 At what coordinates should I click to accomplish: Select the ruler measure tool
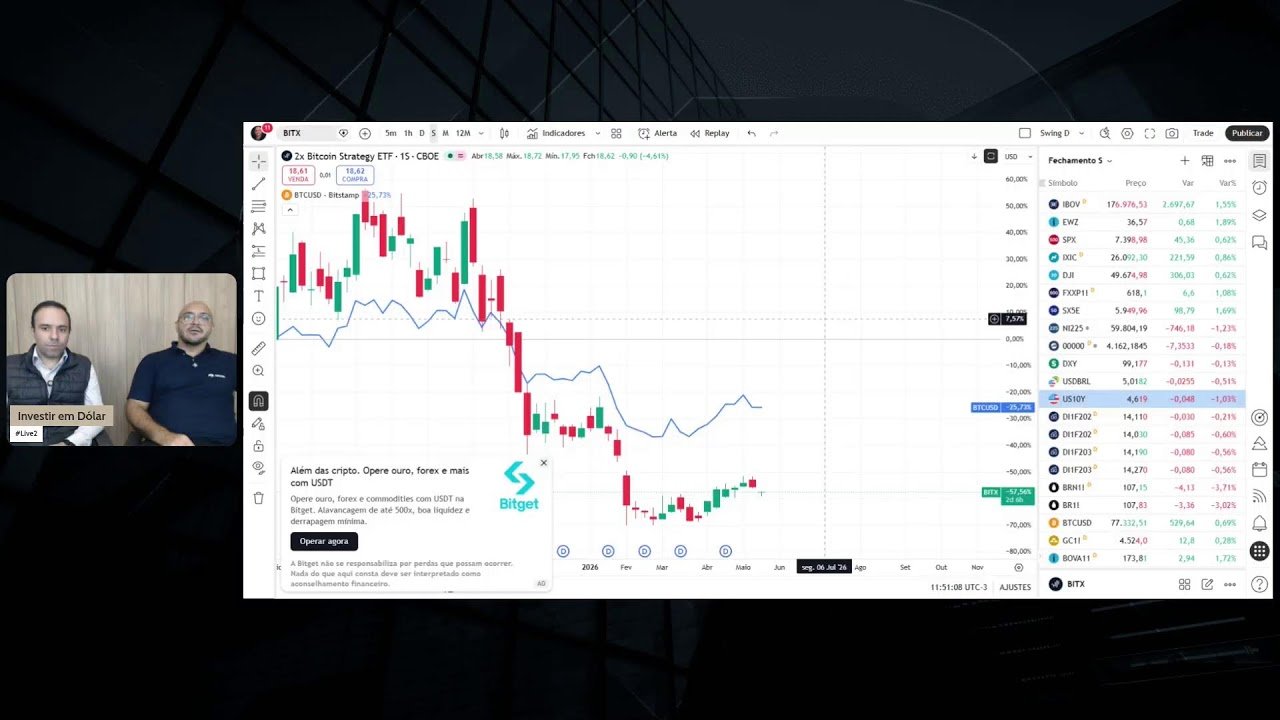[258, 348]
